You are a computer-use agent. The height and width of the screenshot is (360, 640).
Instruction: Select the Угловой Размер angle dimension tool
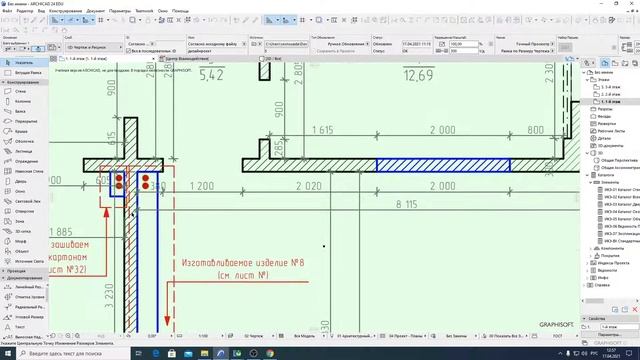(24, 317)
